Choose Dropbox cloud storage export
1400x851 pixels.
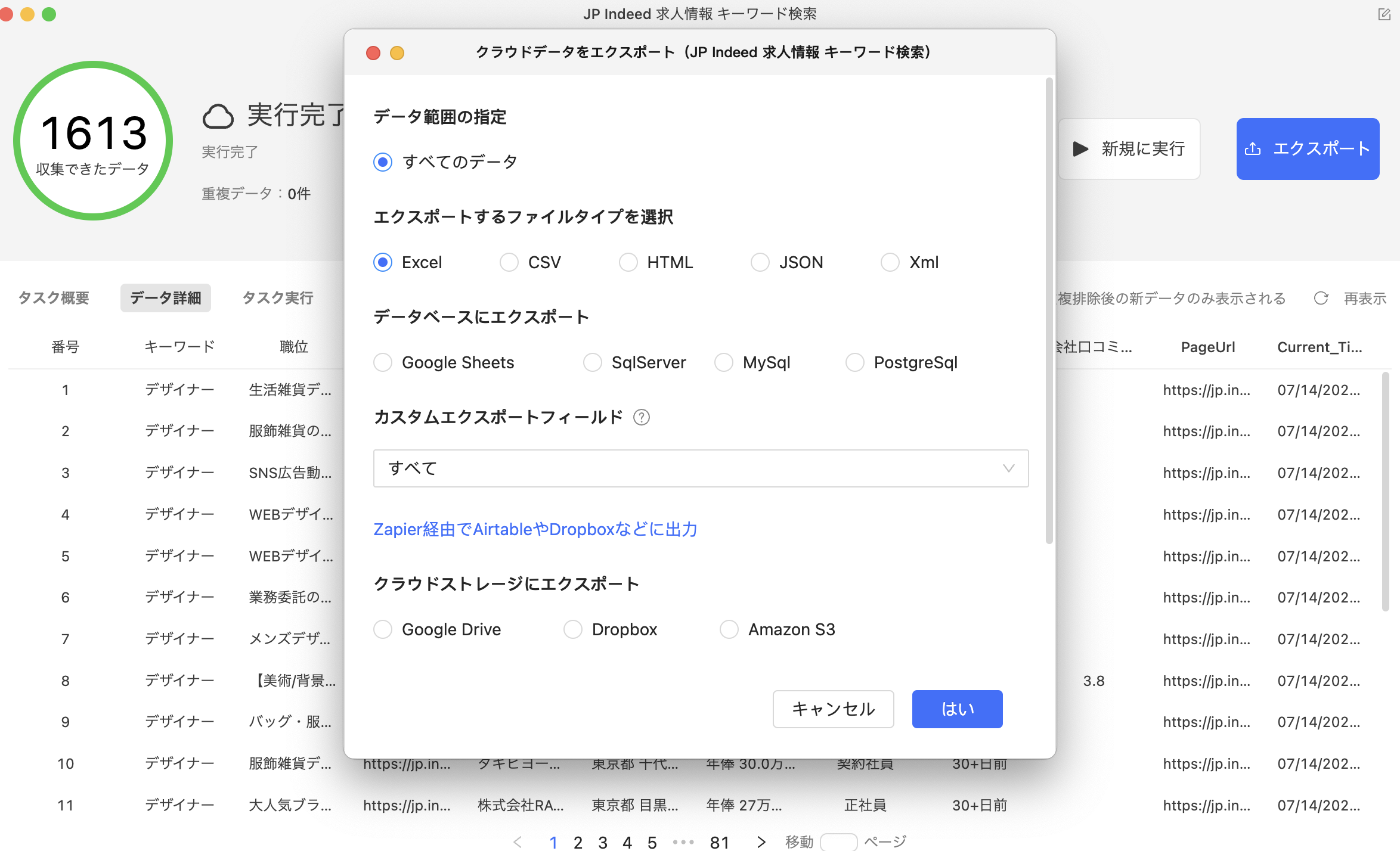(x=573, y=629)
